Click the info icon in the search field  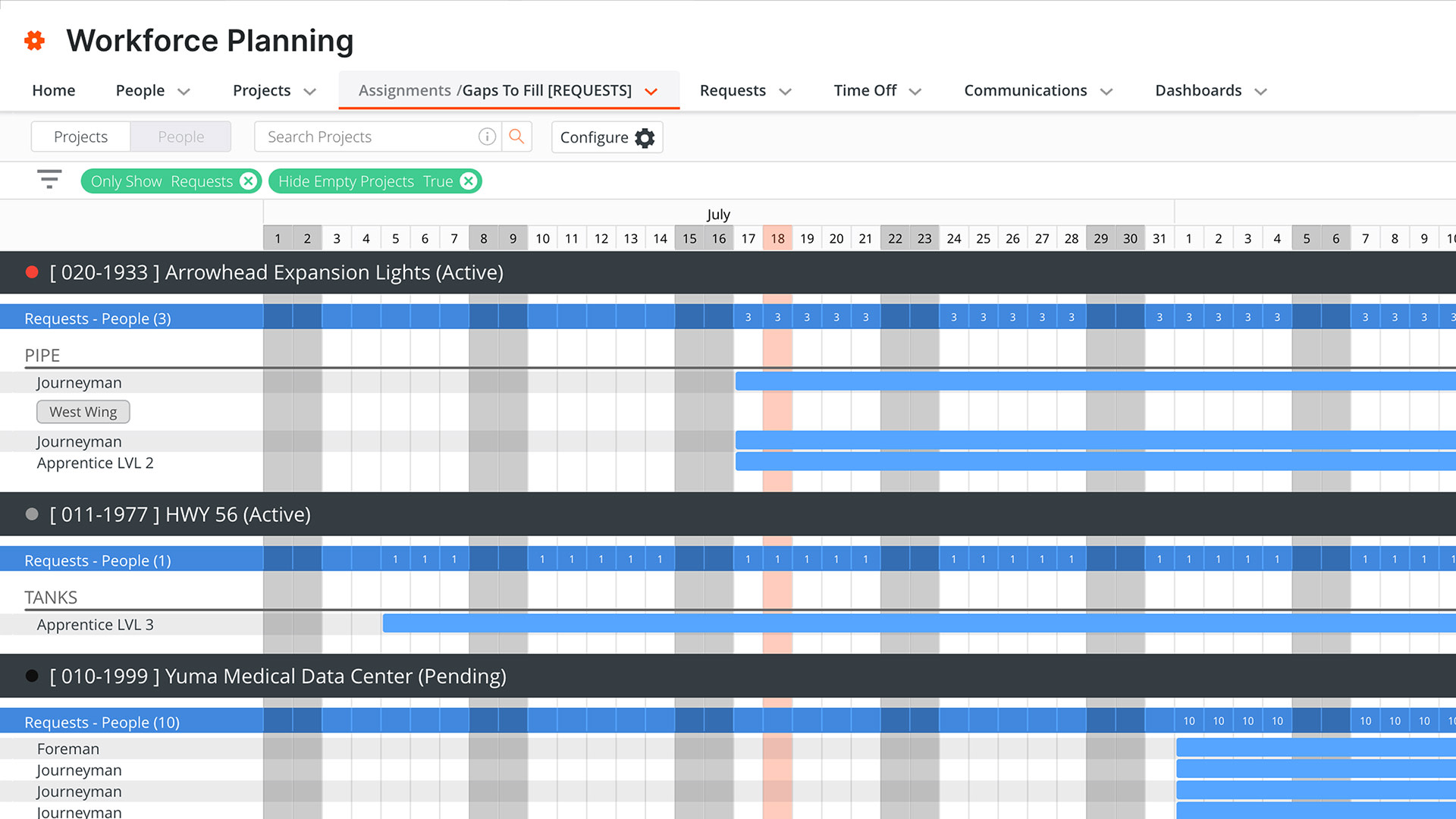[x=488, y=136]
